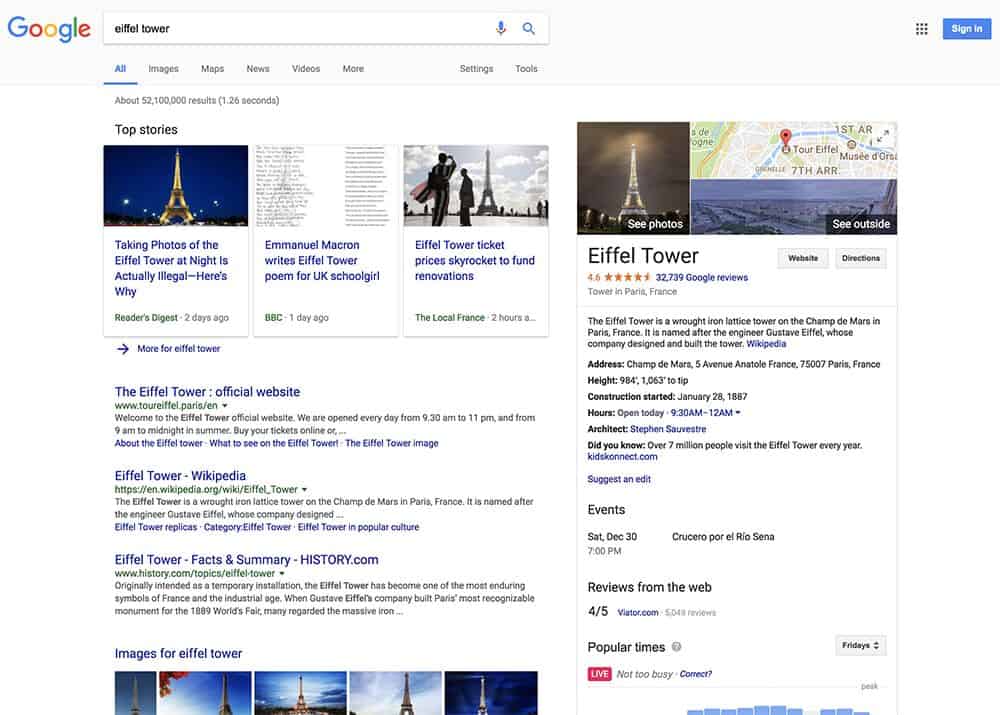1000x715 pixels.
Task: Expand the opening hours dropdown
Action: pos(738,413)
